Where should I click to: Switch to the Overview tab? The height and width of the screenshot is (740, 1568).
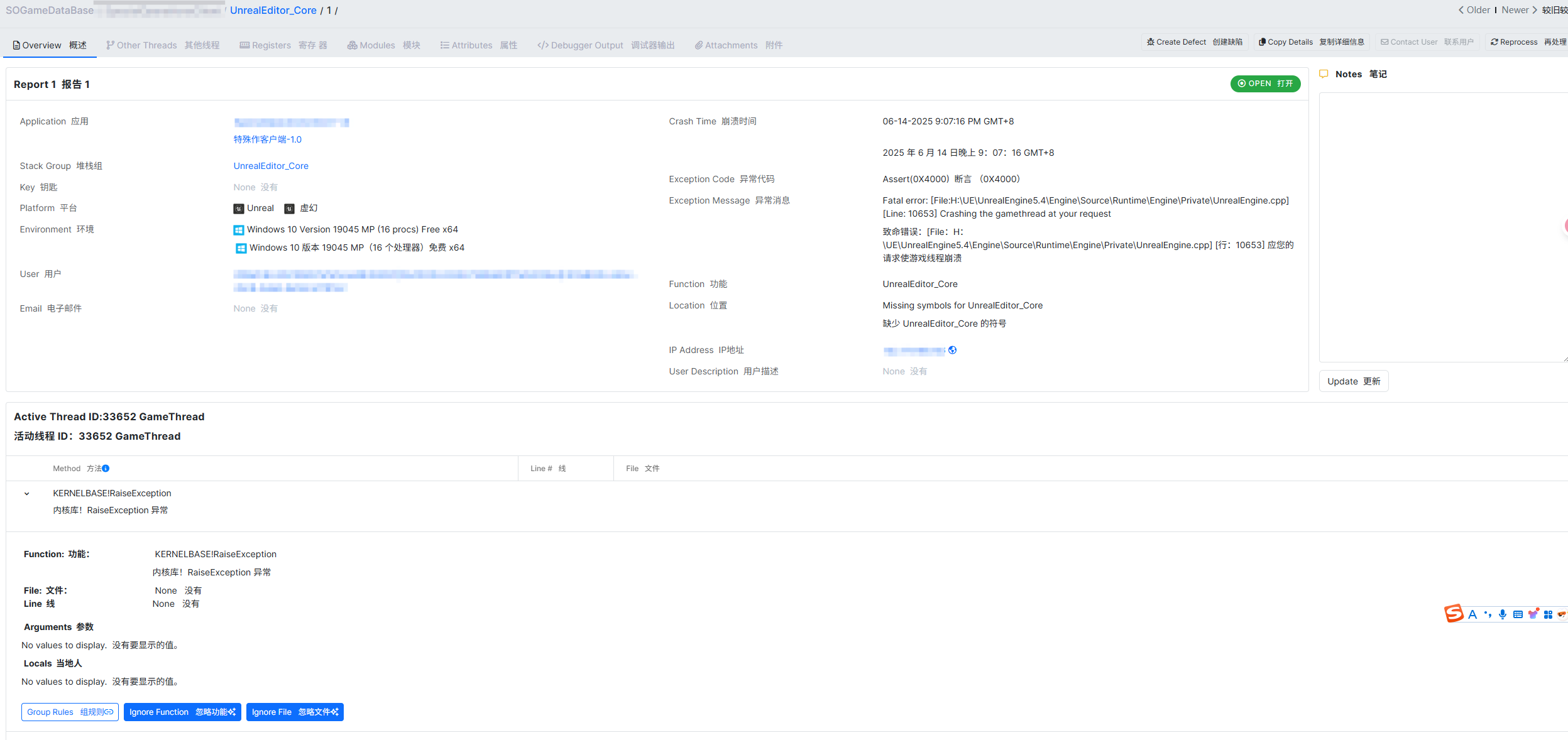(x=50, y=45)
